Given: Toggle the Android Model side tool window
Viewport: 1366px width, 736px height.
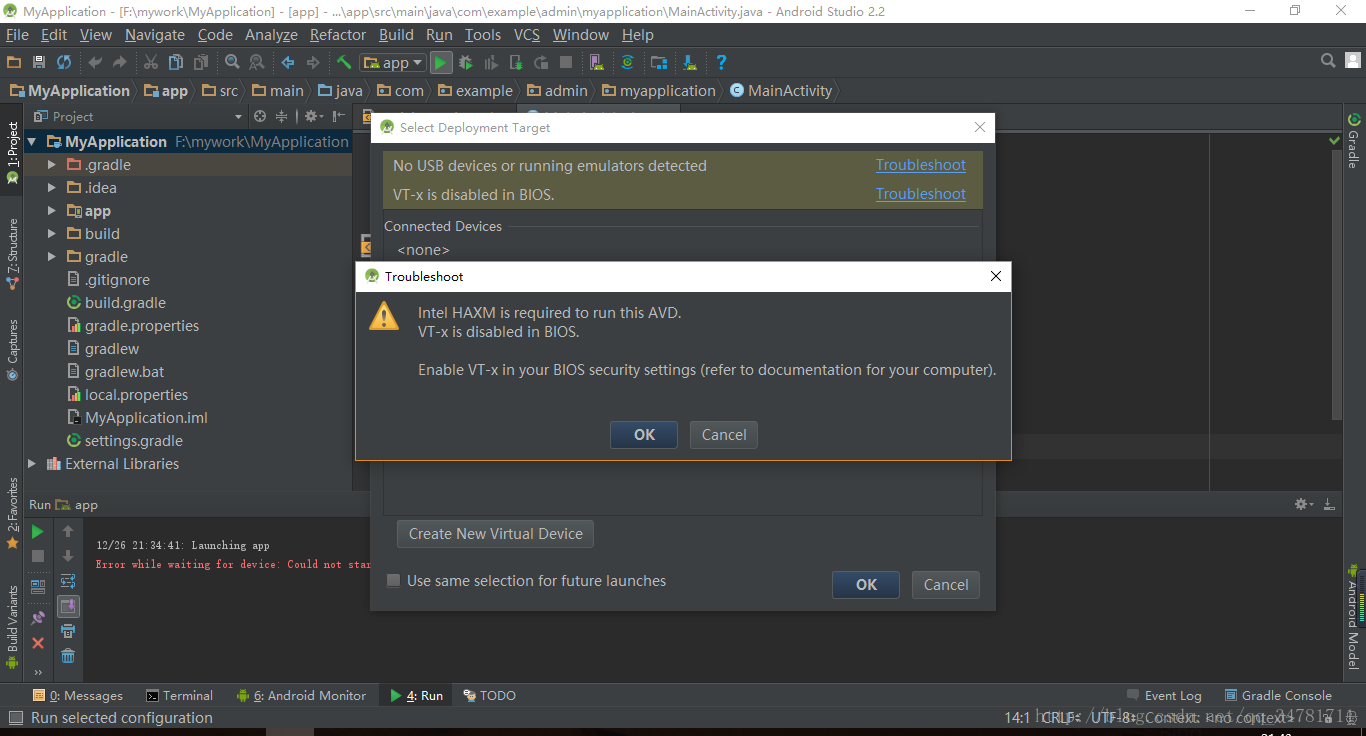Looking at the screenshot, I should pos(1354,617).
